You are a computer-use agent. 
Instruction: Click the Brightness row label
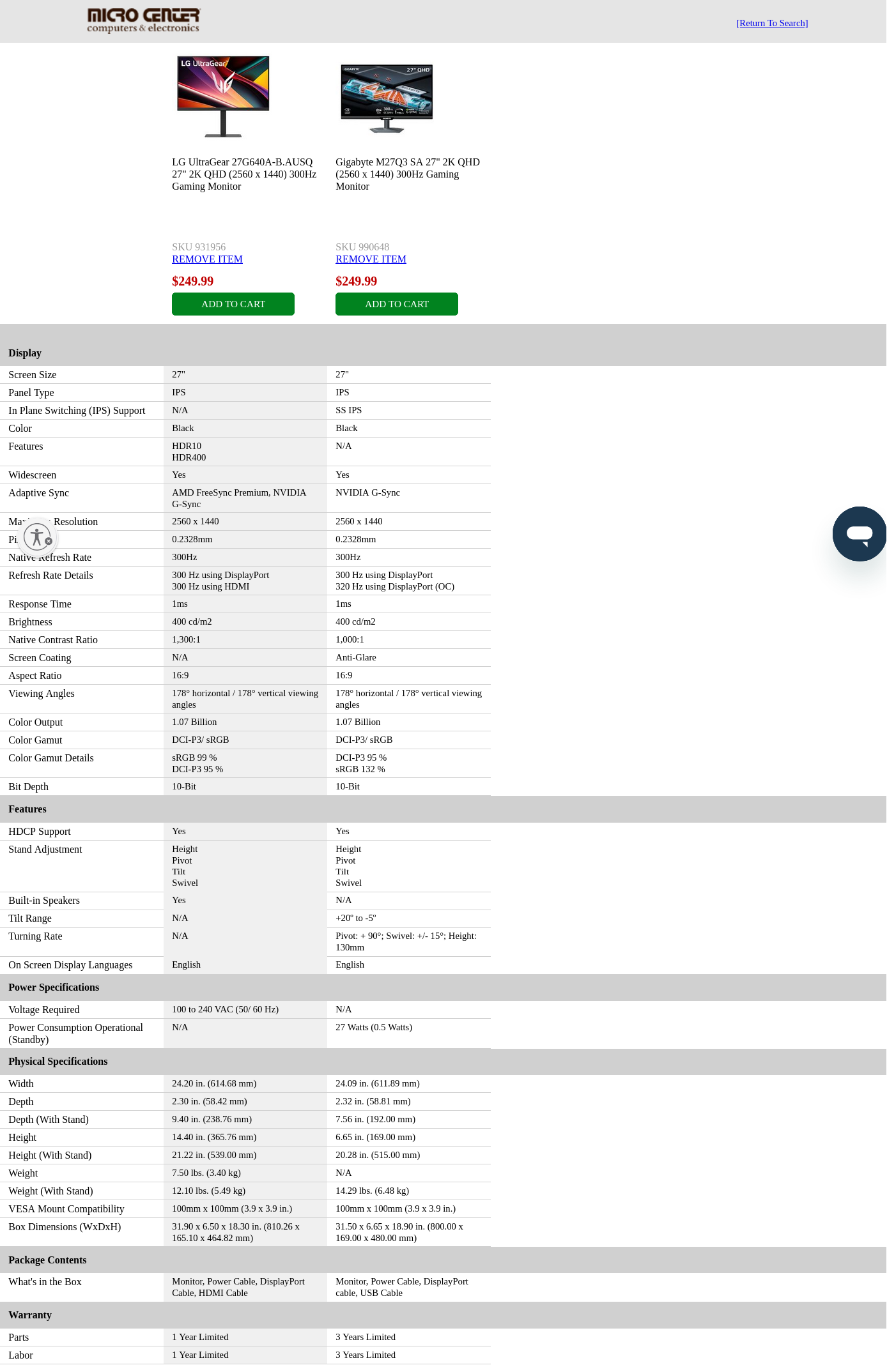coord(31,622)
